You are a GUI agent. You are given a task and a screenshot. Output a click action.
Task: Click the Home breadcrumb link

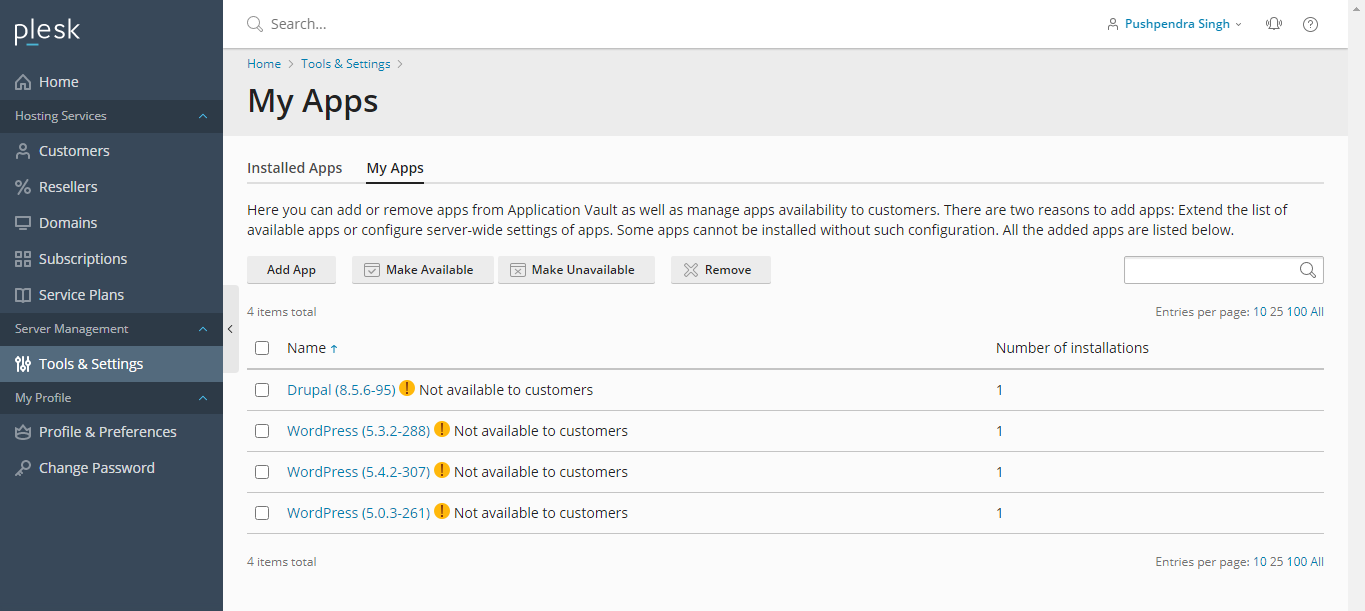pyautogui.click(x=264, y=64)
